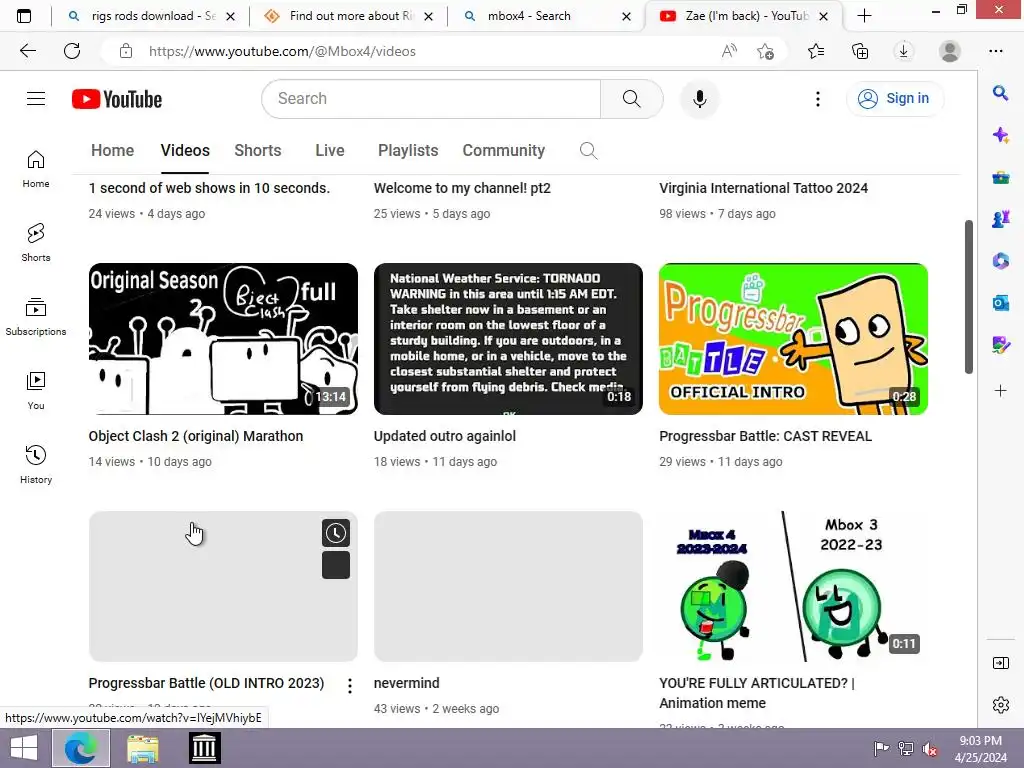Open YouTube settings three-dot menu
This screenshot has width=1024, height=768.
tap(818, 99)
